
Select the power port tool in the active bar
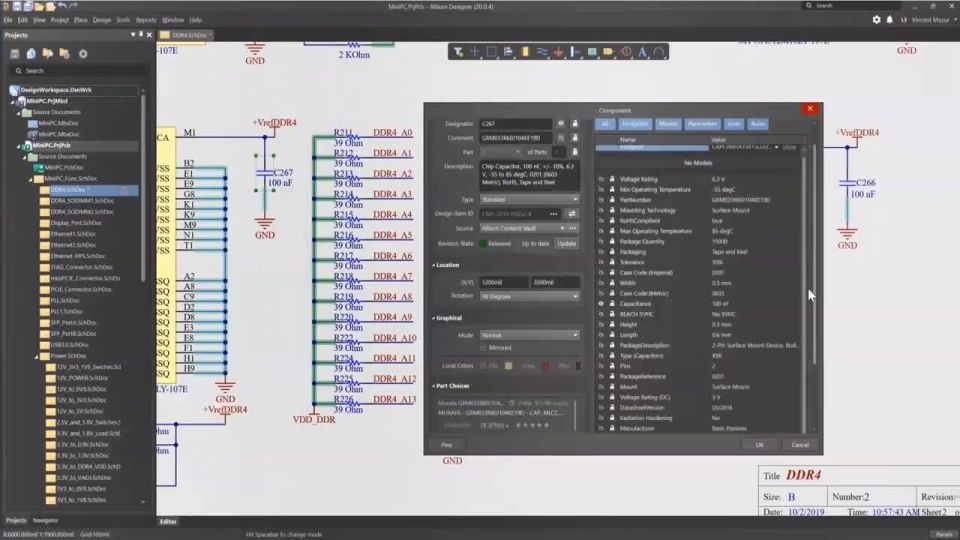pyautogui.click(x=558, y=52)
